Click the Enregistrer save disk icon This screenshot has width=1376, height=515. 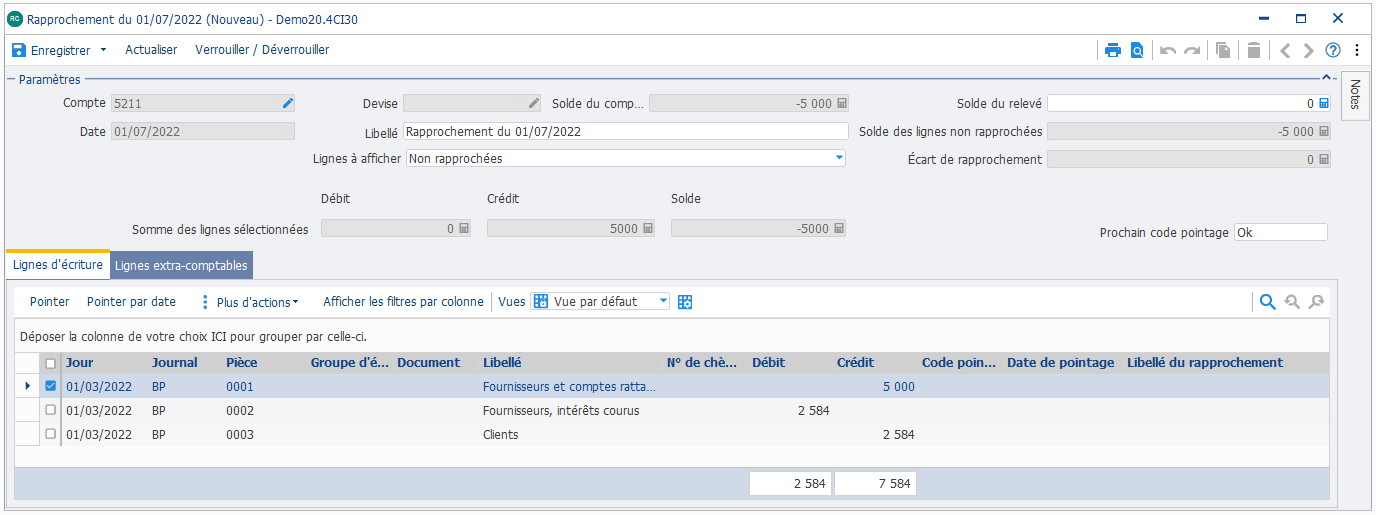point(18,50)
